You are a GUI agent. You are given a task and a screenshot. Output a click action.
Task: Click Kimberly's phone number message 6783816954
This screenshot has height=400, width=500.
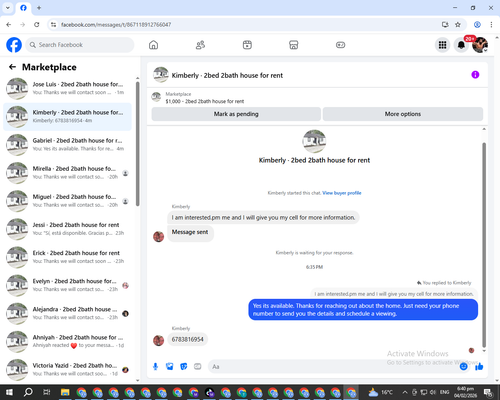[187, 339]
